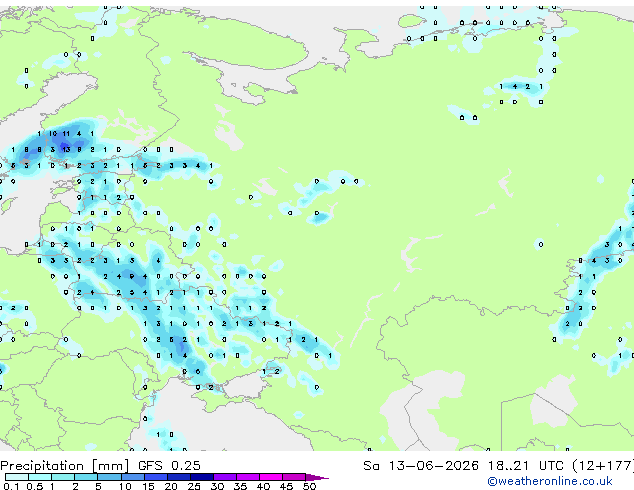Viewport: 634px width, 490px height.
Task: Select the legend label '25'
Action: click(194, 486)
